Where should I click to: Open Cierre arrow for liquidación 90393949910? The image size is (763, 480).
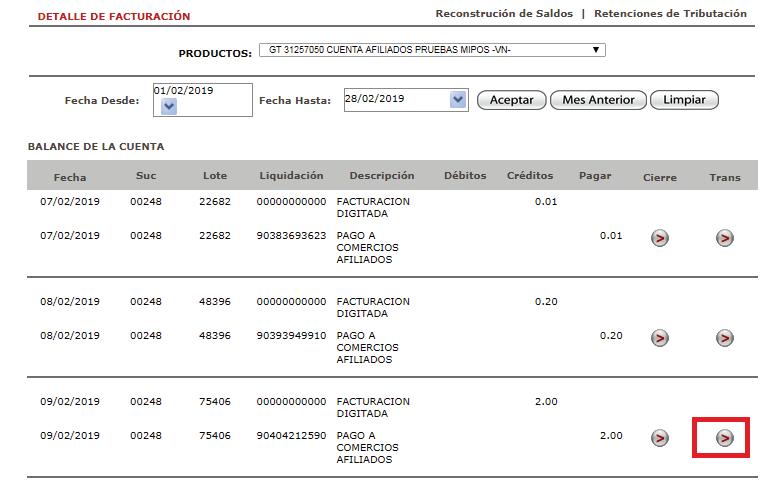659,338
